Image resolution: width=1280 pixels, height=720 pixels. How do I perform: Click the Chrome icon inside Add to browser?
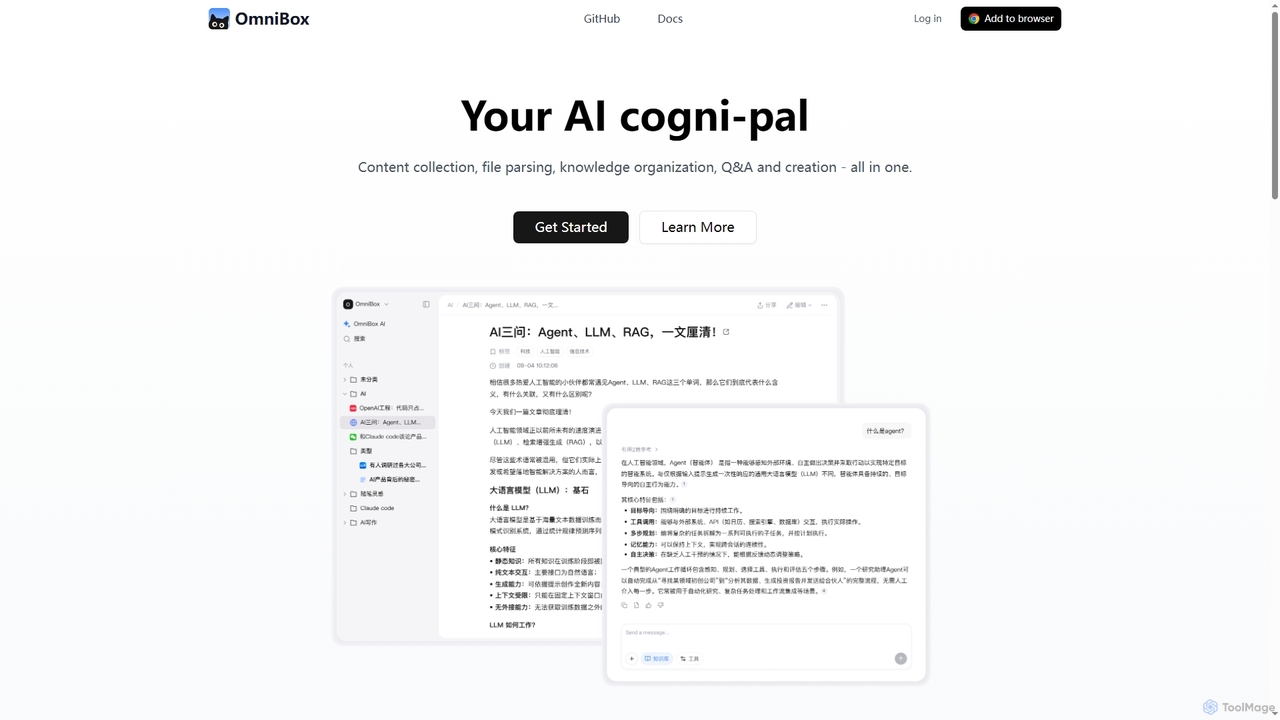point(974,19)
